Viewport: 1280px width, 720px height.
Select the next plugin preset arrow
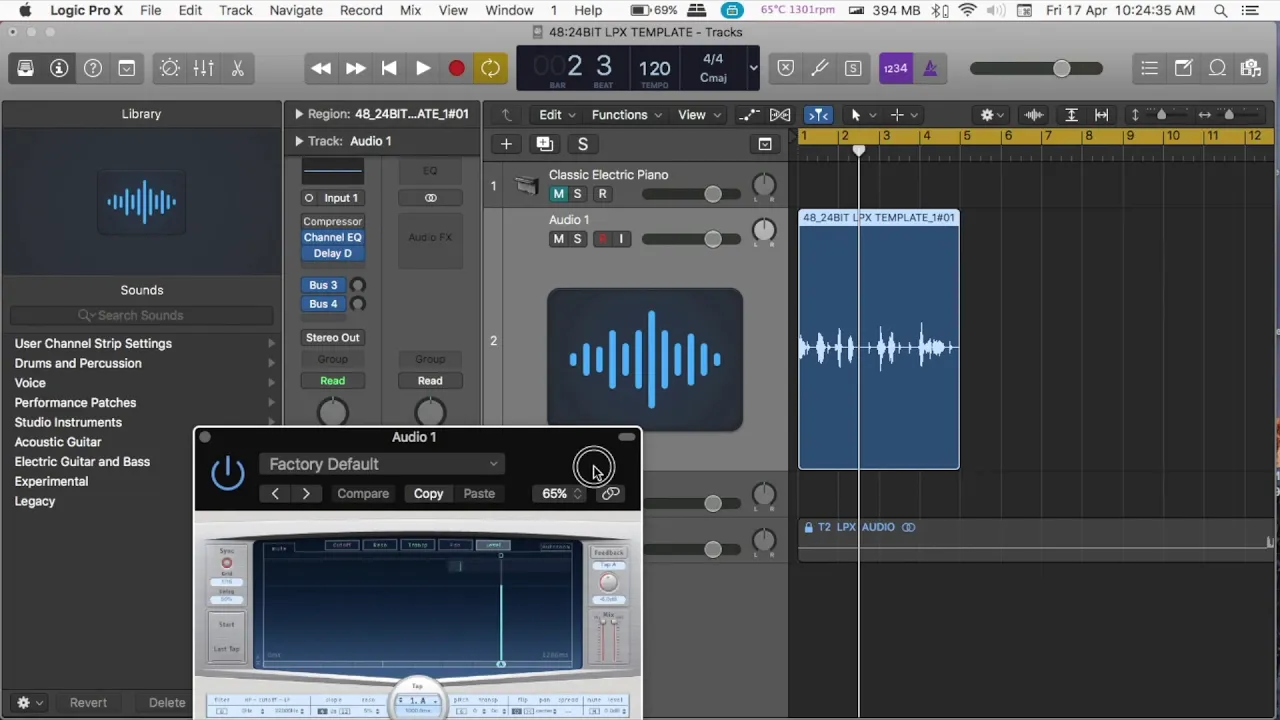tap(306, 494)
